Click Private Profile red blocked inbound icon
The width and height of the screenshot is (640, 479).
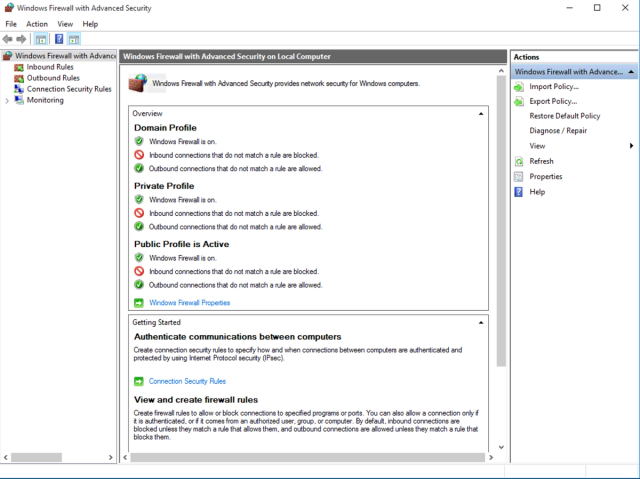tap(139, 213)
